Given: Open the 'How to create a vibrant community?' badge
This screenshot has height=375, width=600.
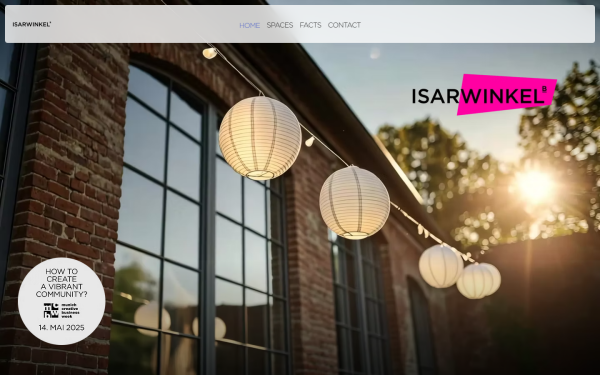Looking at the screenshot, I should [62, 301].
